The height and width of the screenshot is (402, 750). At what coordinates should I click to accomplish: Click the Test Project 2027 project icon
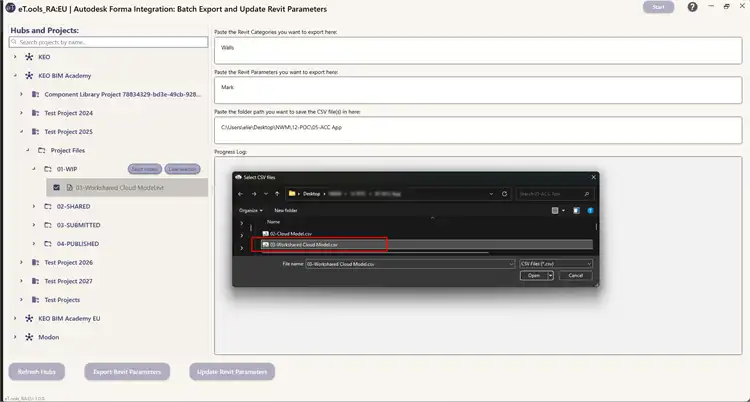click(35, 281)
